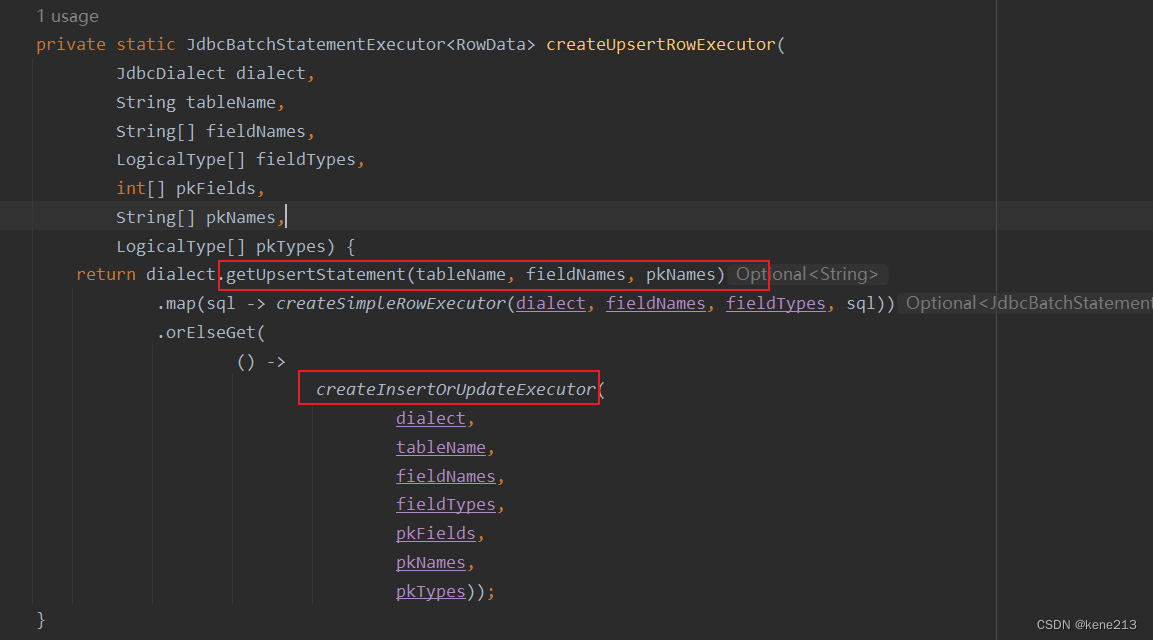Click the underlined dialect parameter in createSimpleRowExecutor
1153x640 pixels.
pyautogui.click(x=550, y=303)
